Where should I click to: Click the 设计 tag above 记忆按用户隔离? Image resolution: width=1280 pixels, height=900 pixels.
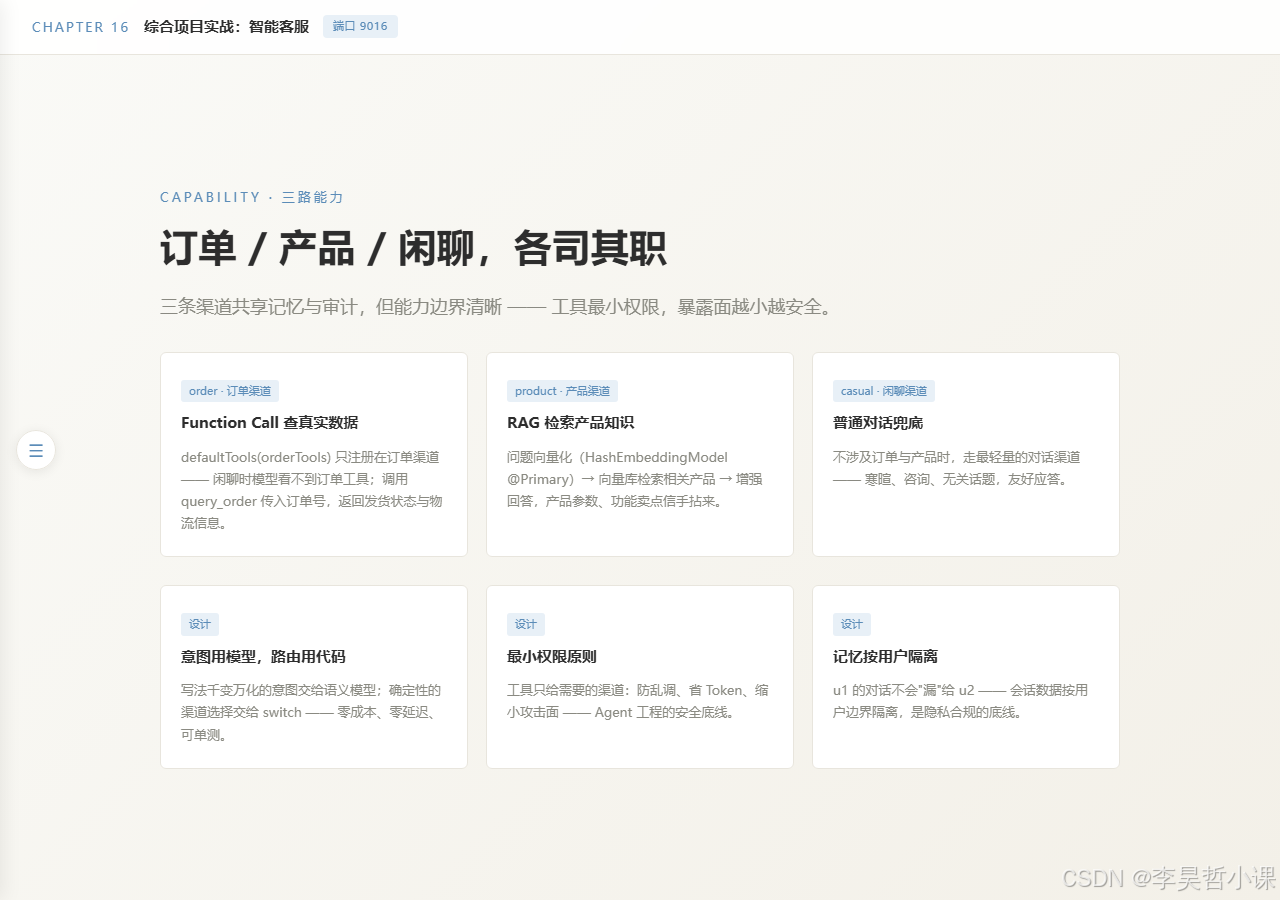click(x=852, y=624)
